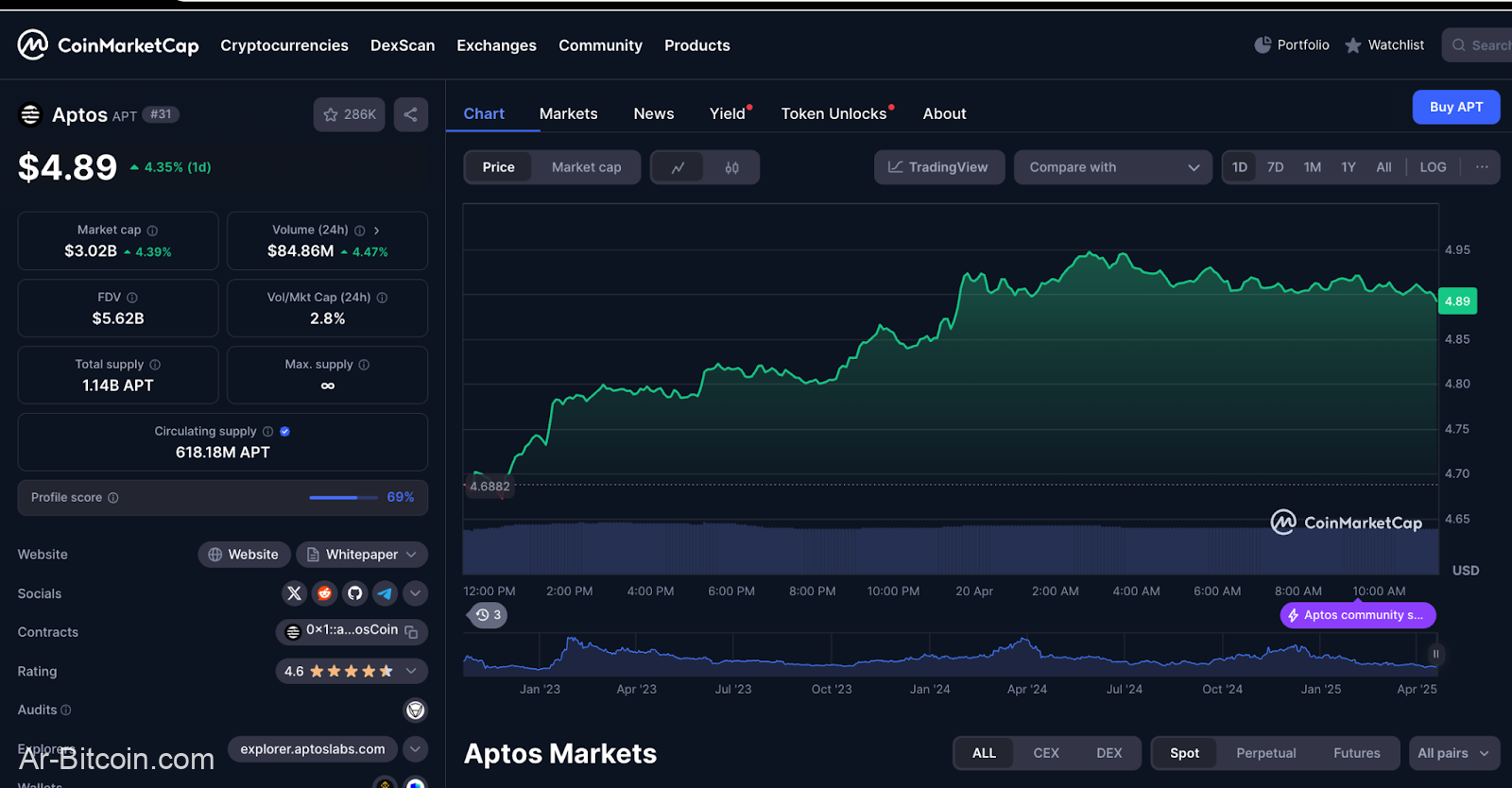
Task: Click the chart history events badge 3
Action: pyautogui.click(x=489, y=615)
